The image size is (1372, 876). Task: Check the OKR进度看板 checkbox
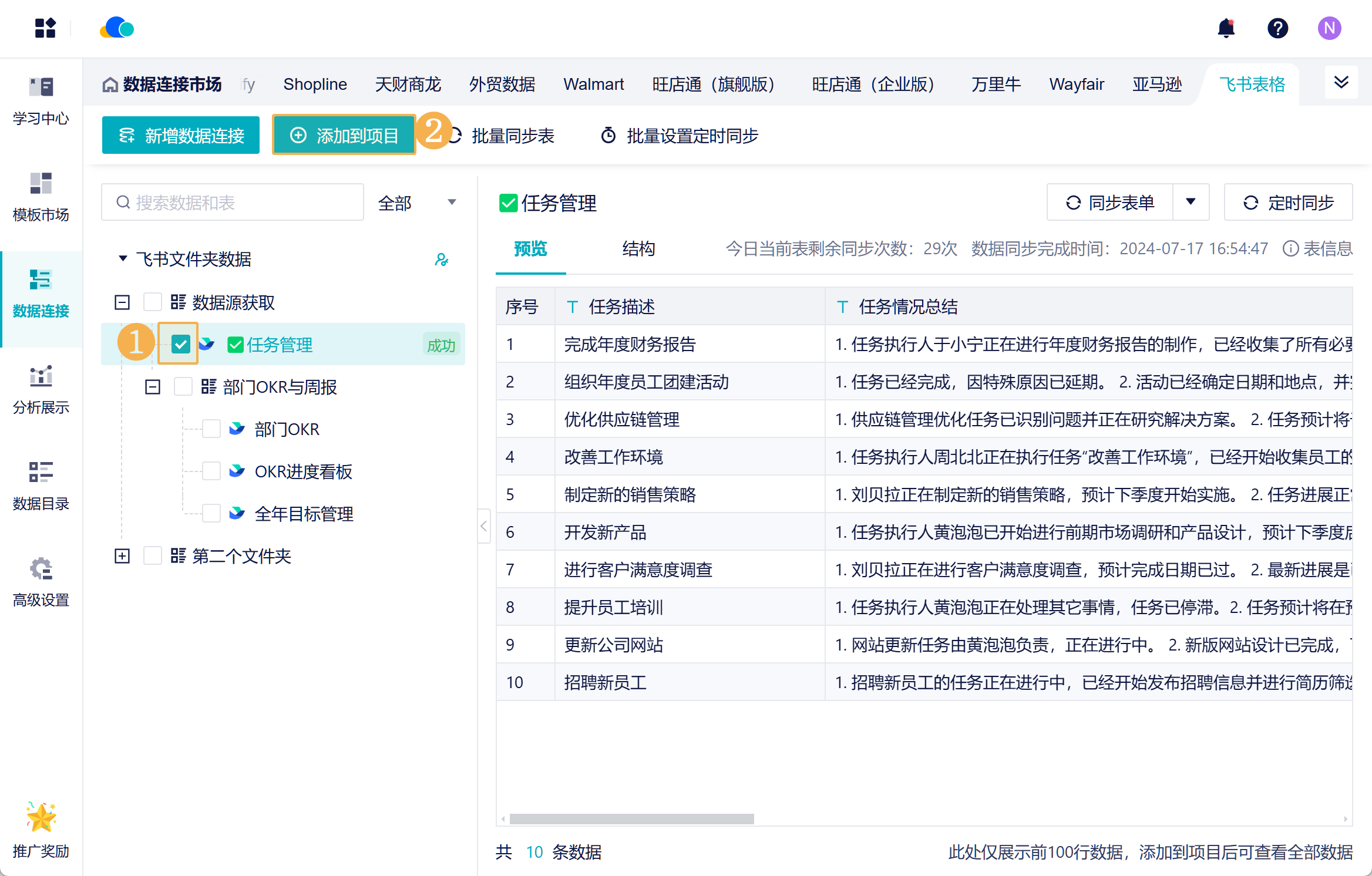[x=211, y=471]
